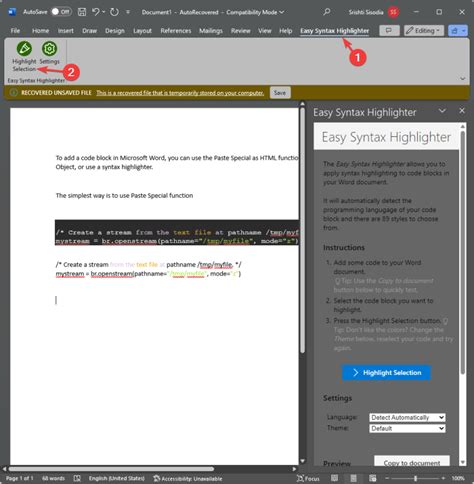Click the zoom in plus button
The image size is (474, 484).
tap(443, 478)
